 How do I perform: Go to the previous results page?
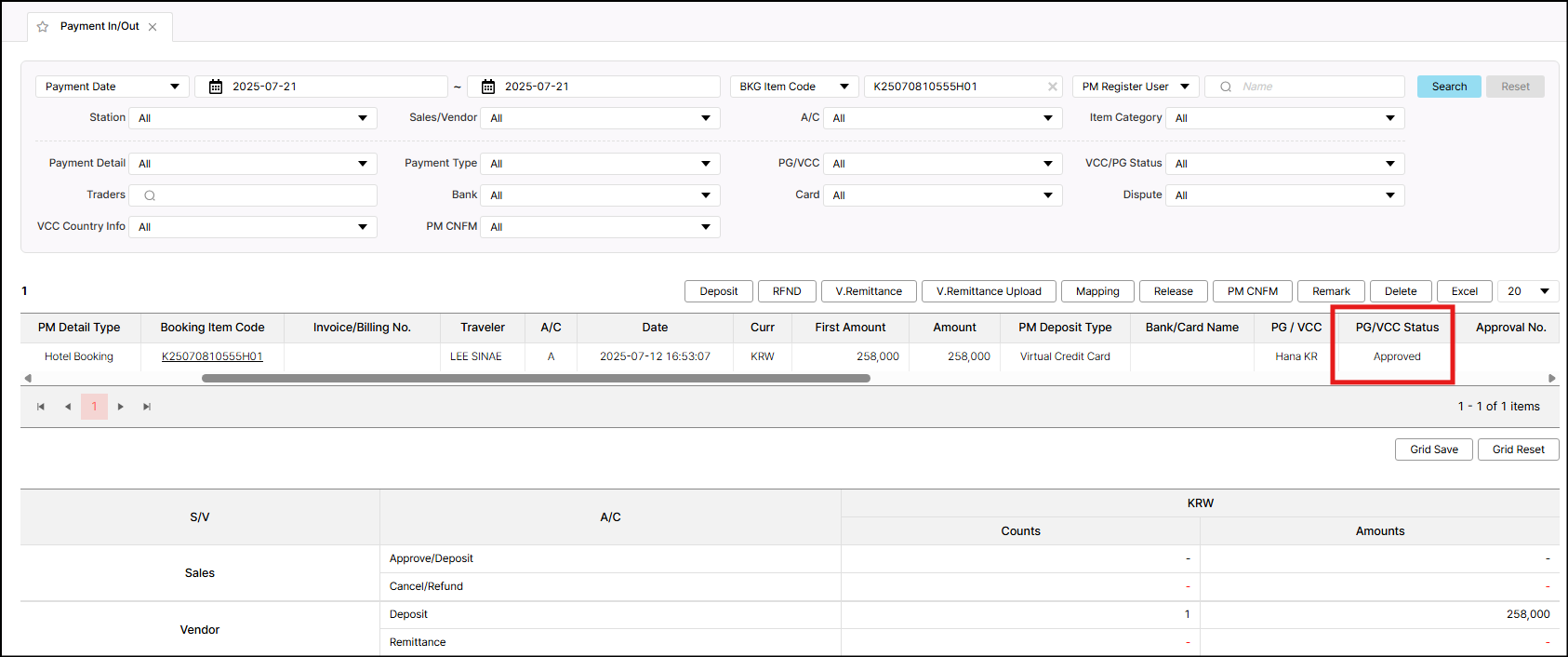(x=68, y=407)
